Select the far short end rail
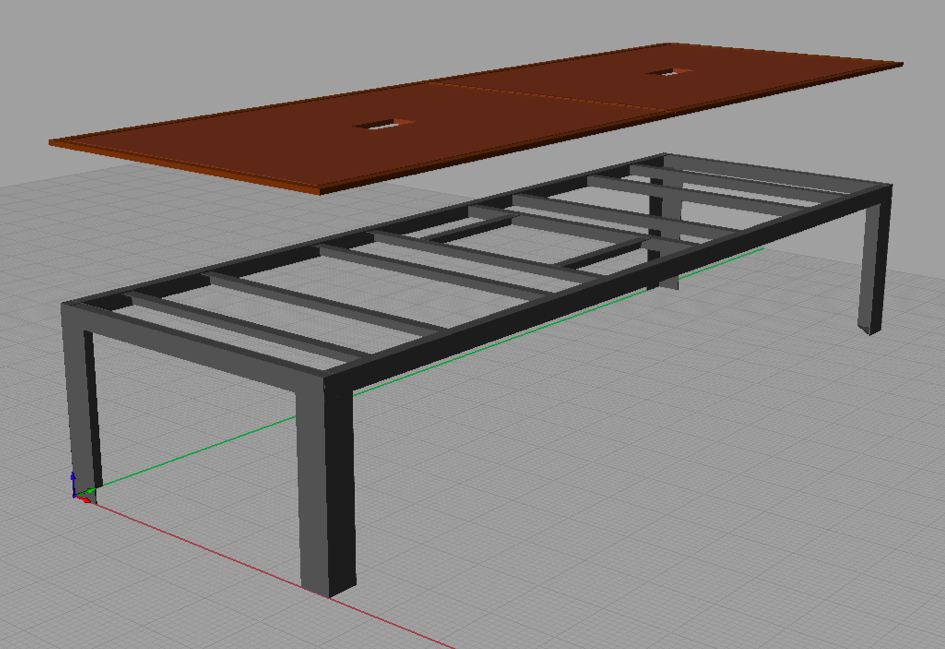The image size is (945, 649). point(780,173)
